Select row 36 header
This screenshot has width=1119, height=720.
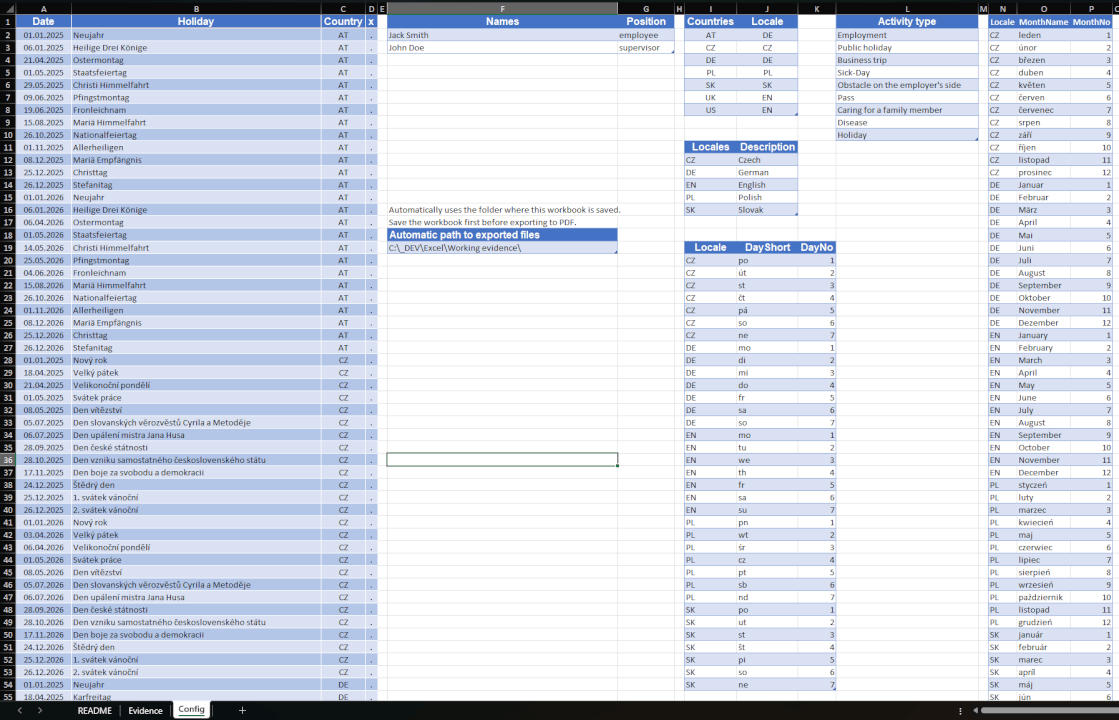tap(8, 460)
